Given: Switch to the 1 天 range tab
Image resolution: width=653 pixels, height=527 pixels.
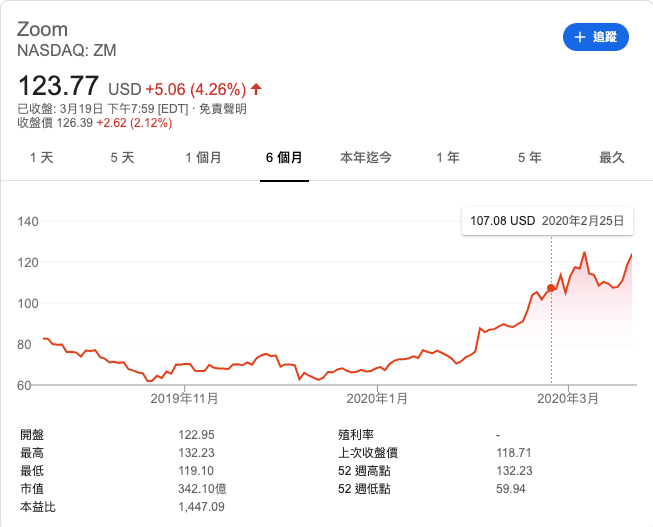Looking at the screenshot, I should (42, 158).
